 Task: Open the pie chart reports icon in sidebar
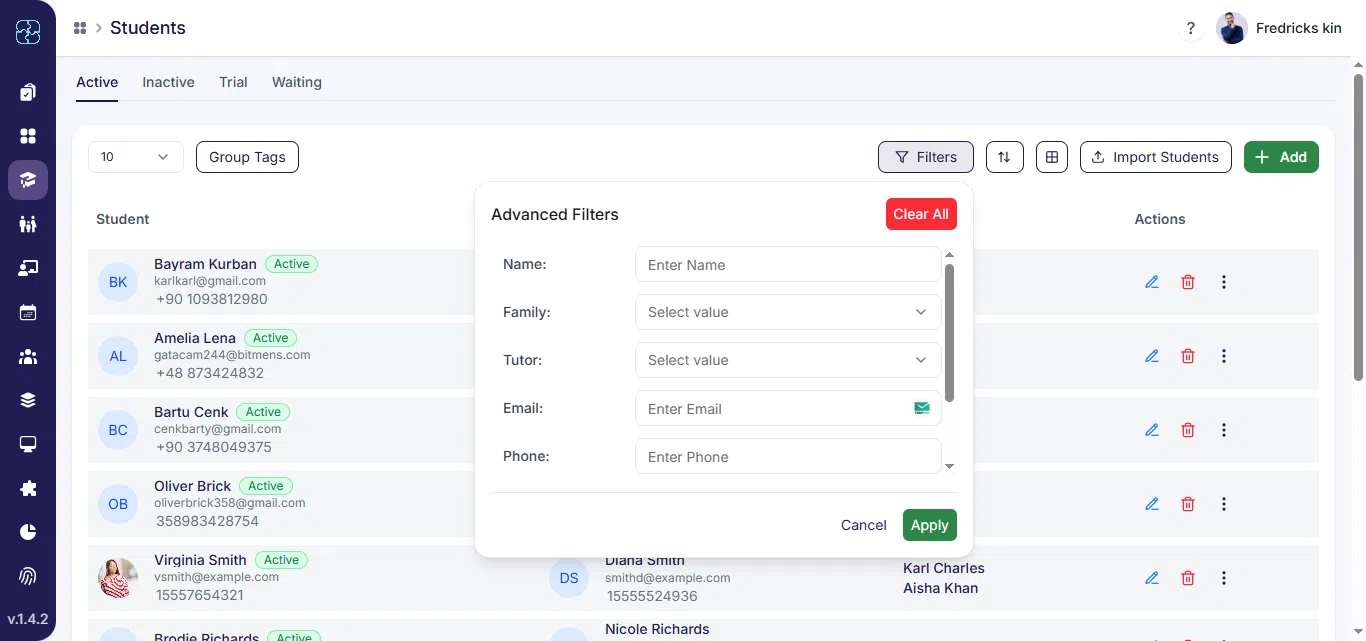[x=28, y=532]
